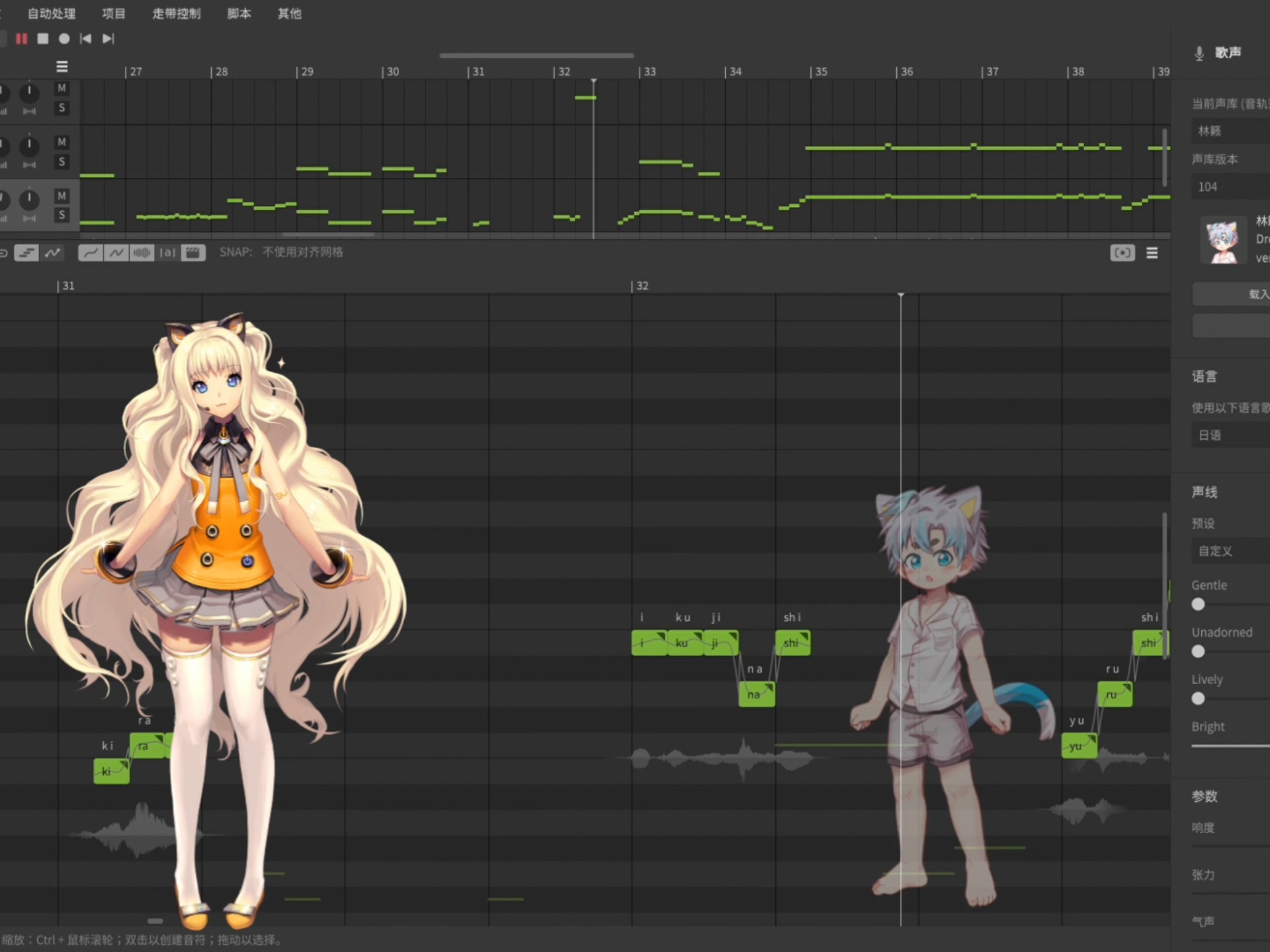
Task: Jump to the project start
Action: point(85,39)
